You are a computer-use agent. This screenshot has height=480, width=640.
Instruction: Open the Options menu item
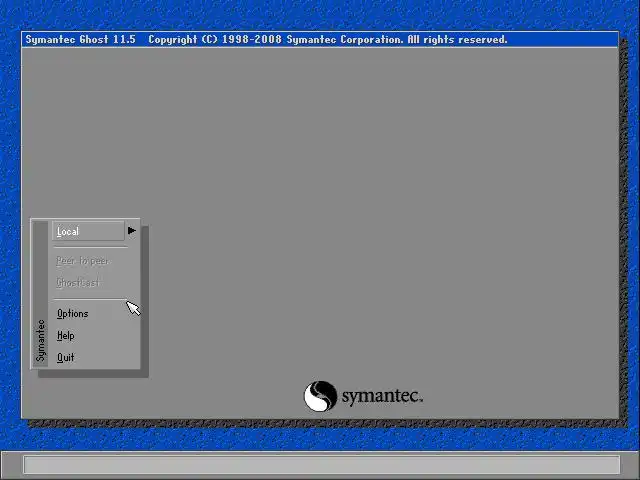coord(73,313)
